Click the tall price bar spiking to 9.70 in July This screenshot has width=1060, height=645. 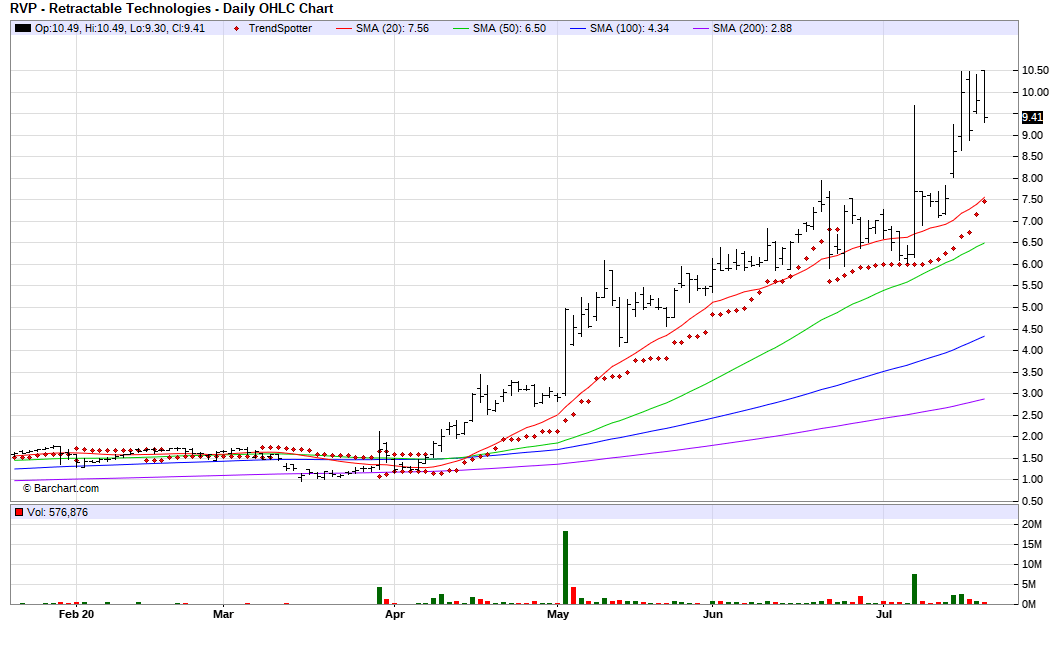pyautogui.click(x=914, y=181)
